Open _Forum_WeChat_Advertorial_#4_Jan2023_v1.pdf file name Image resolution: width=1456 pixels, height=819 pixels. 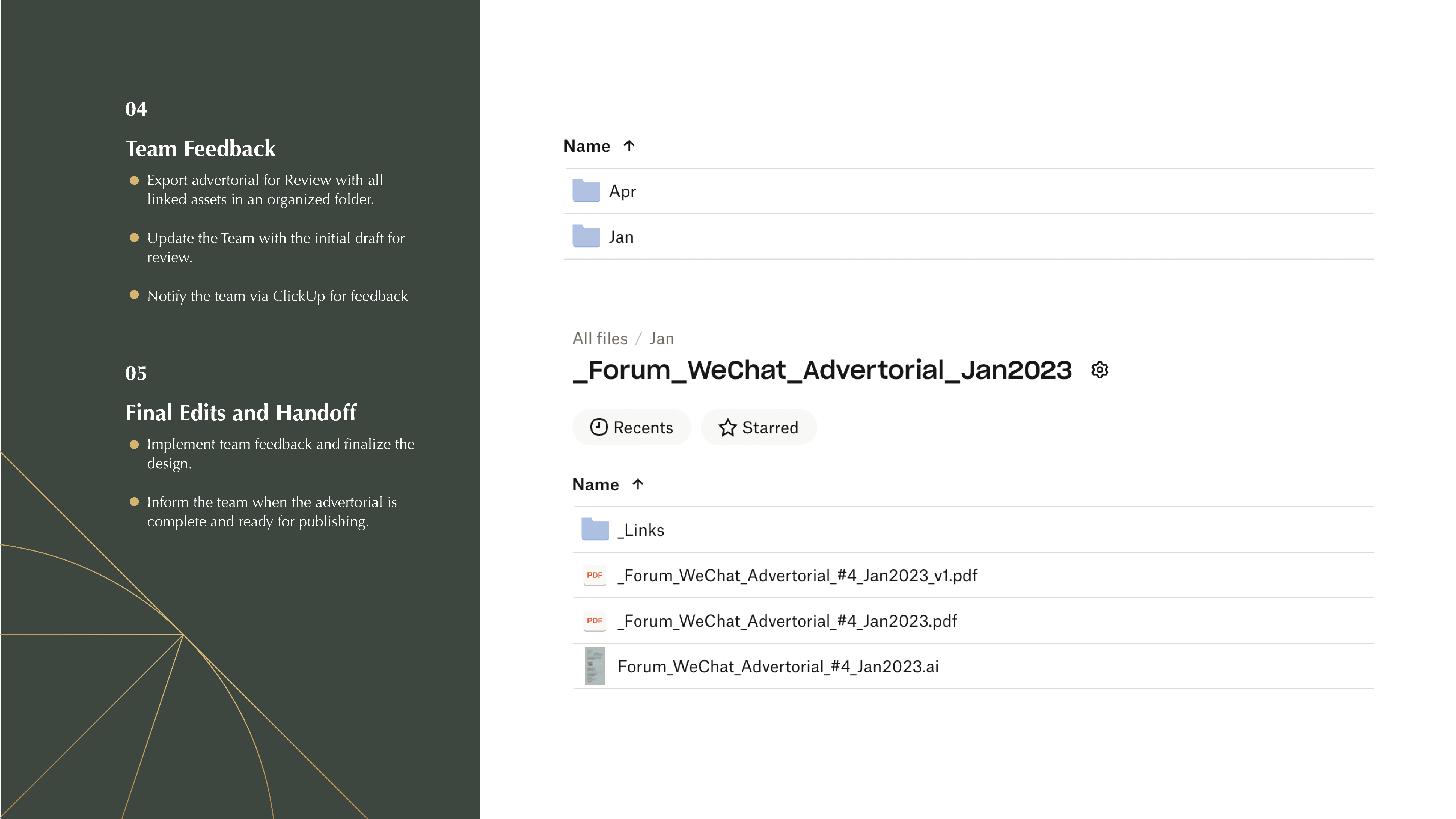798,575
